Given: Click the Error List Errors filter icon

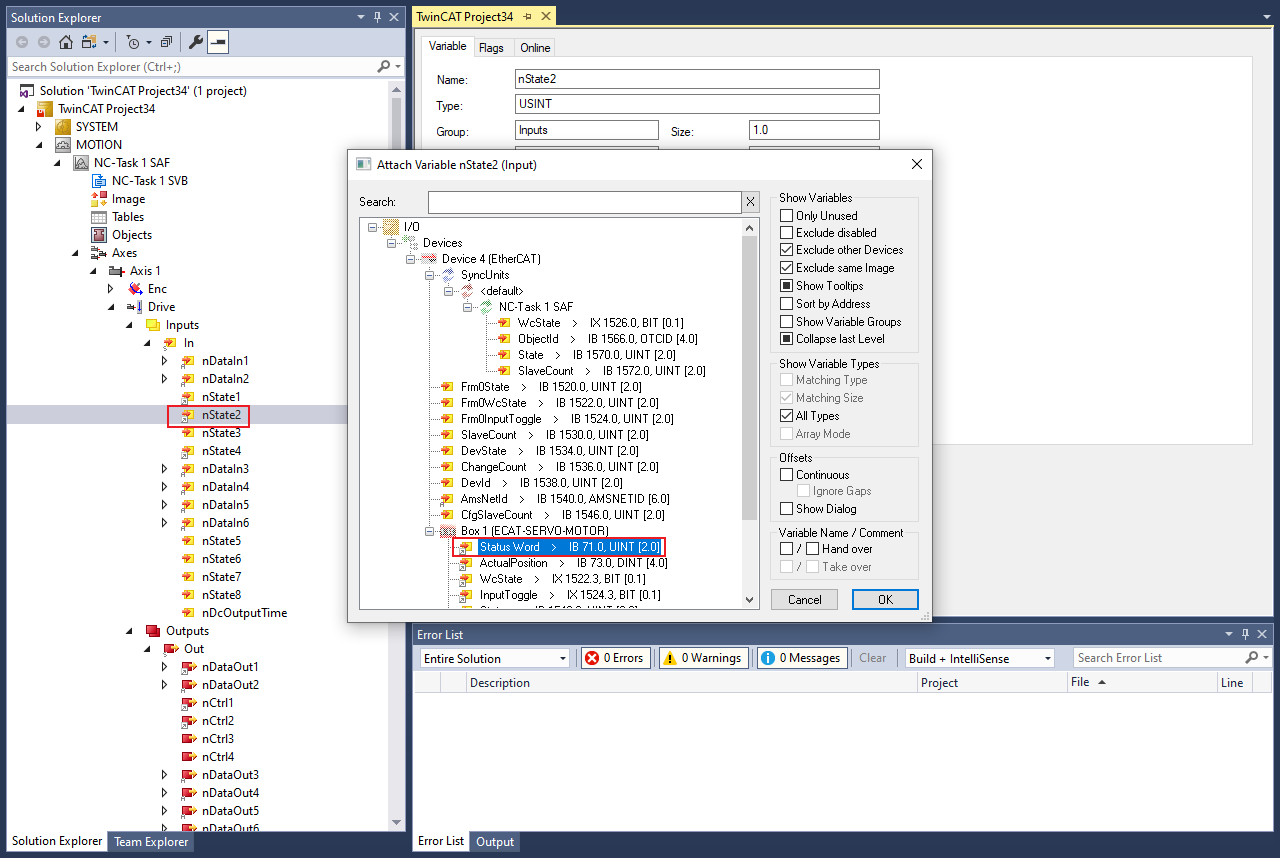Looking at the screenshot, I should click(592, 658).
